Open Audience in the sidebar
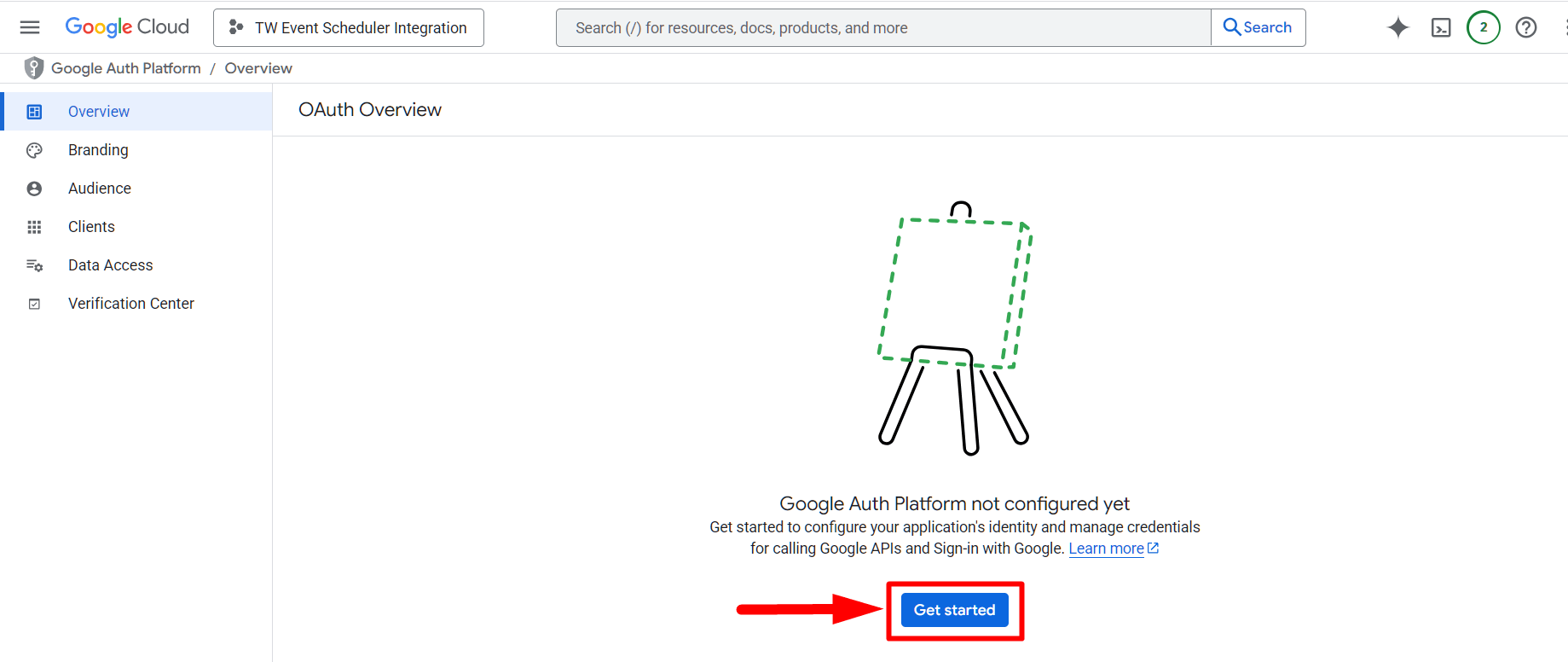The image size is (1568, 662). [136, 189]
